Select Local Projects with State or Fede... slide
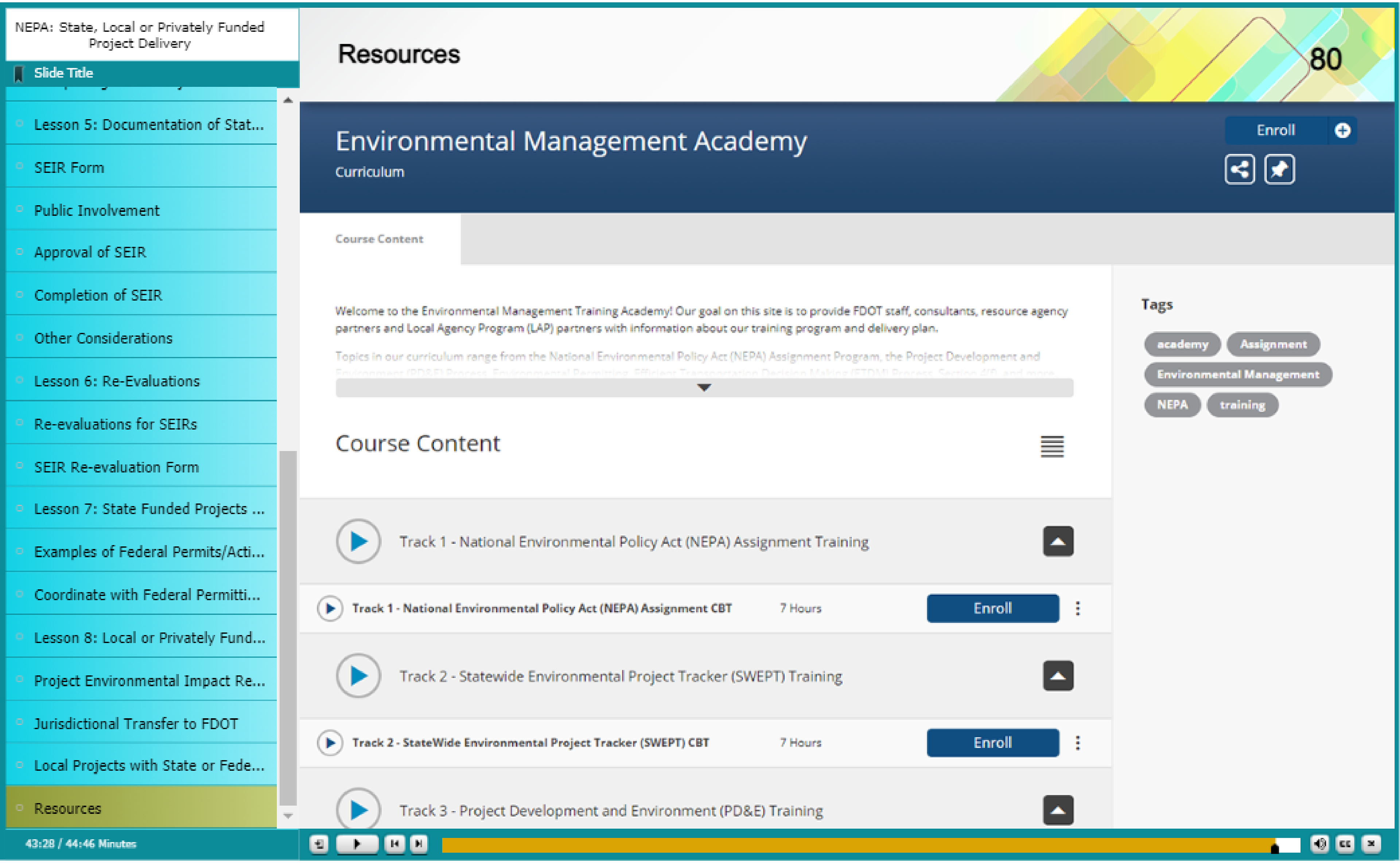Viewport: 1400px width, 863px height. [x=141, y=765]
